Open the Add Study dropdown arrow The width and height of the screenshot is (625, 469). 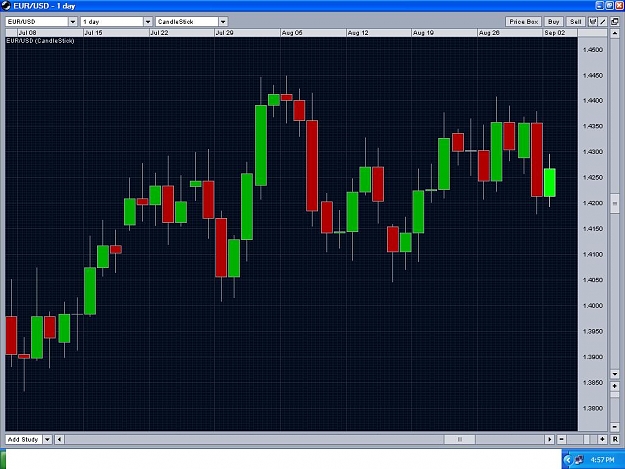(47, 440)
